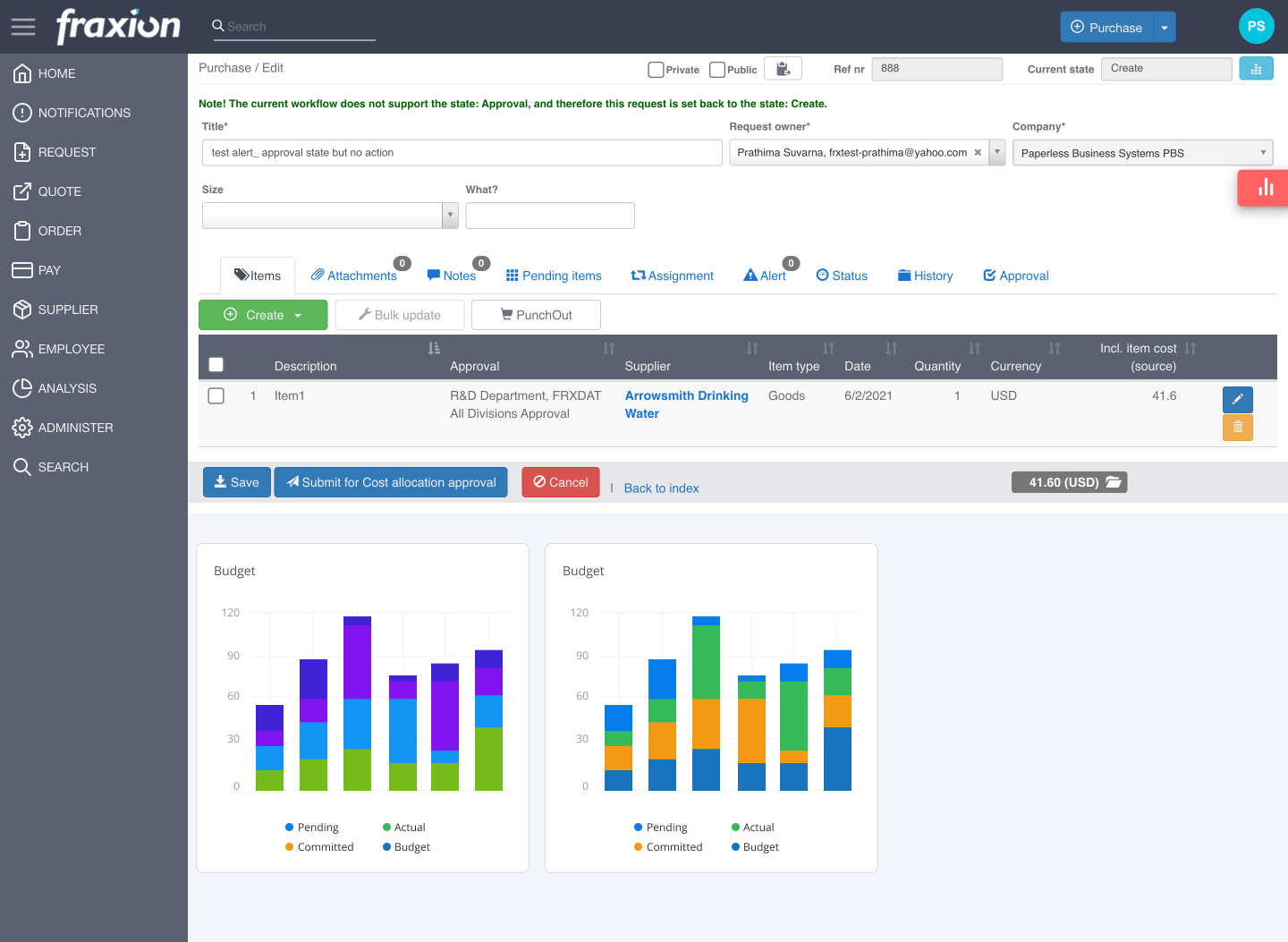This screenshot has width=1288, height=942.
Task: Click Submit for Cost allocation approval
Action: point(391,482)
